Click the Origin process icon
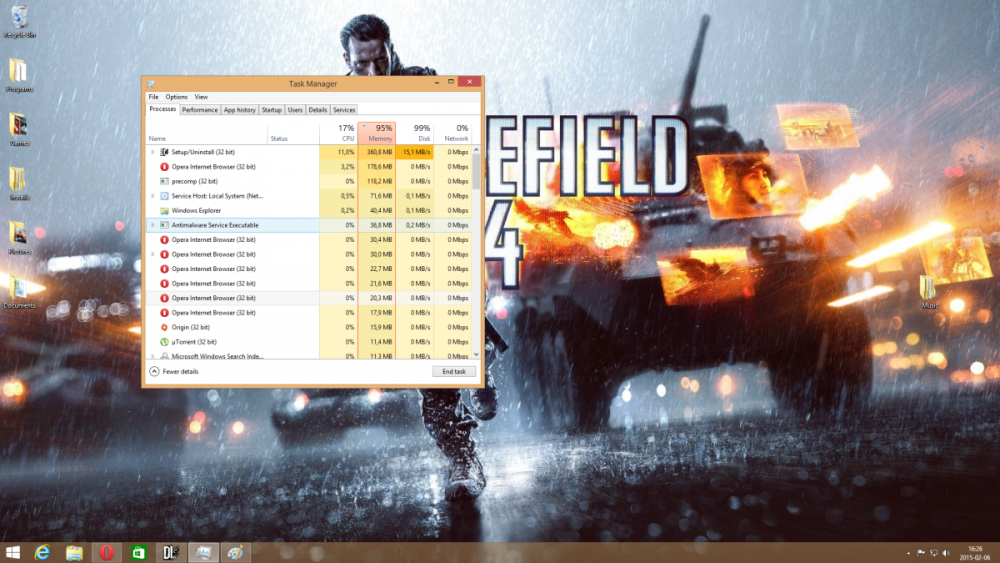The width and height of the screenshot is (1000, 563). pyautogui.click(x=164, y=327)
